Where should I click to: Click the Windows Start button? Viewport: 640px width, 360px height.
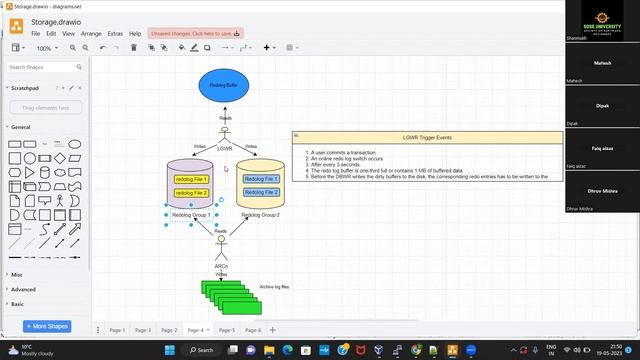click(x=169, y=350)
